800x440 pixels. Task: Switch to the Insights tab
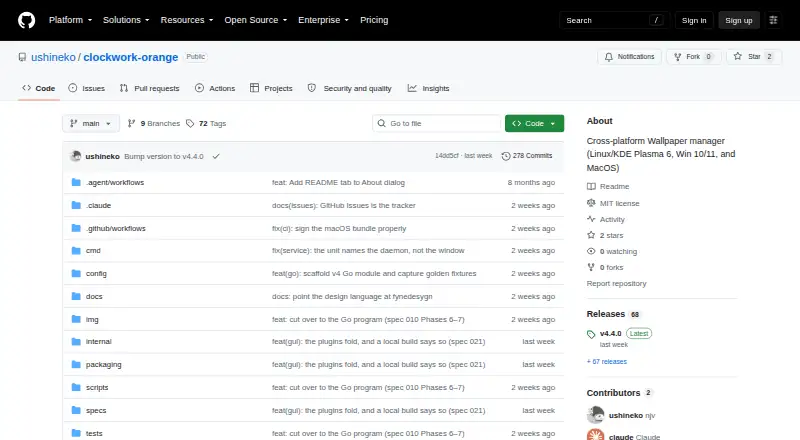(x=429, y=88)
